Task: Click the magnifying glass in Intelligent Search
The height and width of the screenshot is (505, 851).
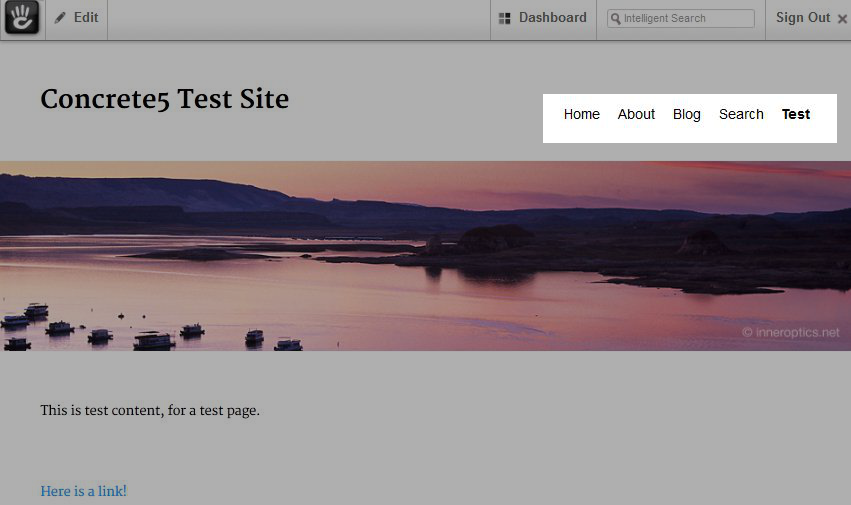Action: [x=615, y=19]
